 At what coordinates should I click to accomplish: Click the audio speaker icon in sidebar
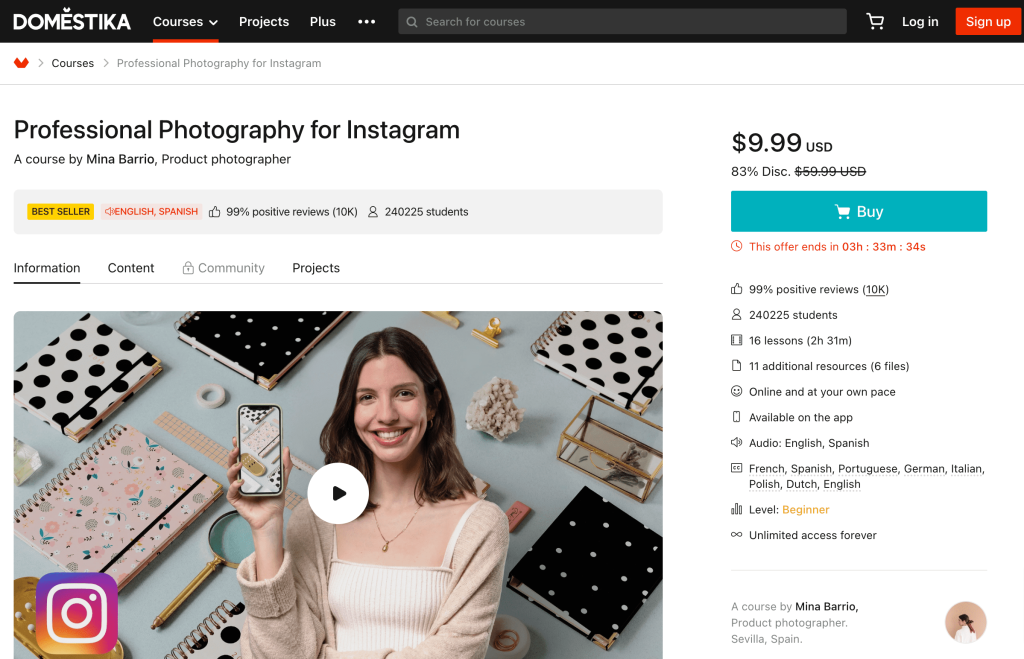(x=737, y=442)
